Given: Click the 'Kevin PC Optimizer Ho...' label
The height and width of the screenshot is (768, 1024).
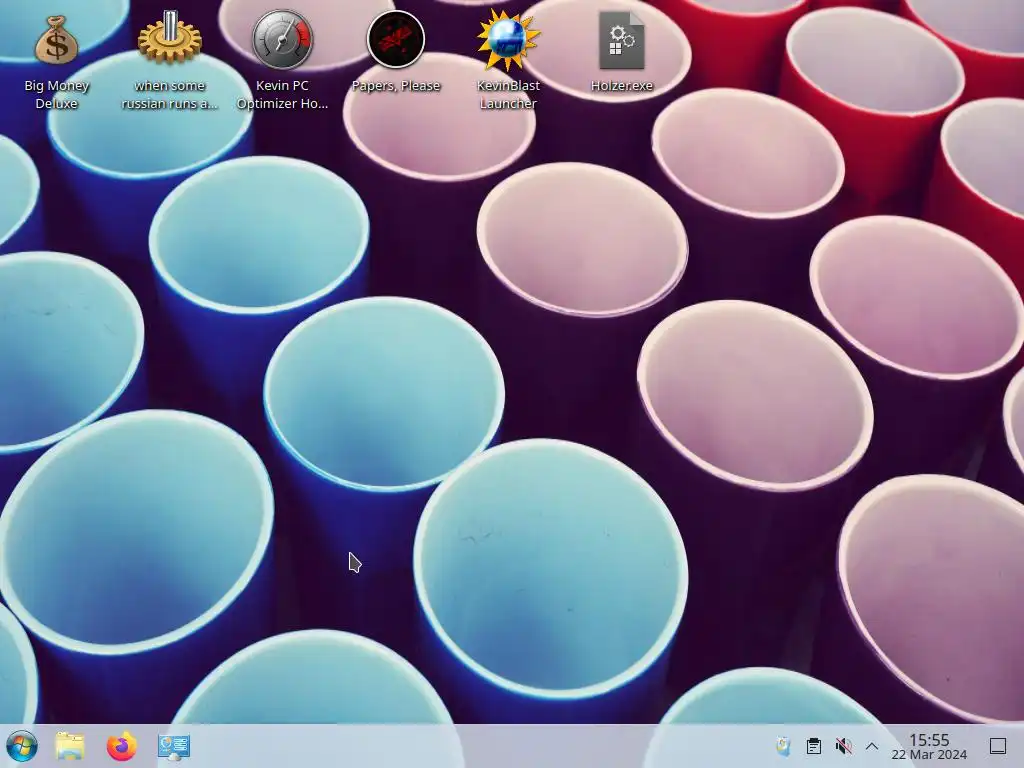Looking at the screenshot, I should (282, 94).
